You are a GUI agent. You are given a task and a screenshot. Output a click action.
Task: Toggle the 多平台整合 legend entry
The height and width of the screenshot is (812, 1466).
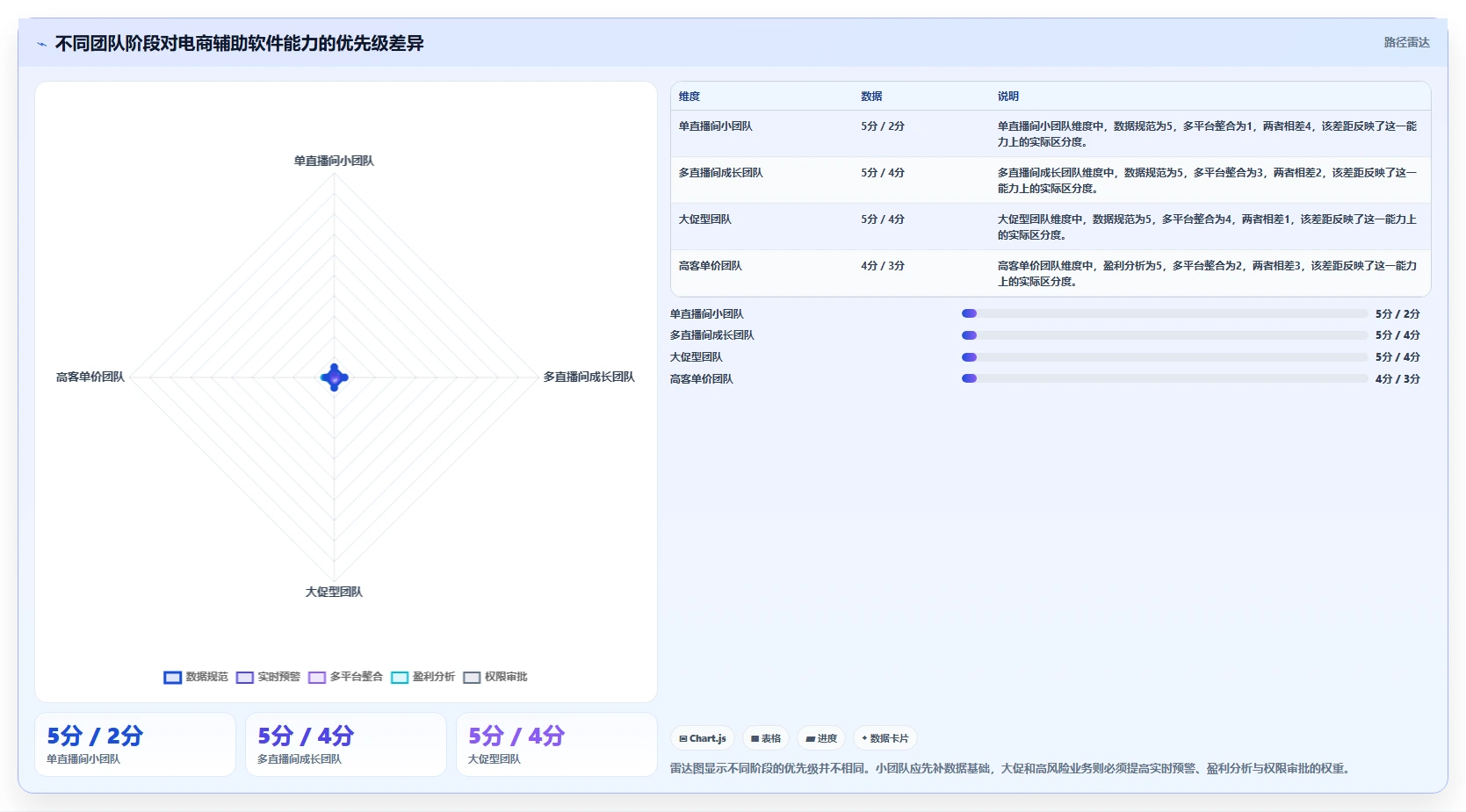point(345,677)
